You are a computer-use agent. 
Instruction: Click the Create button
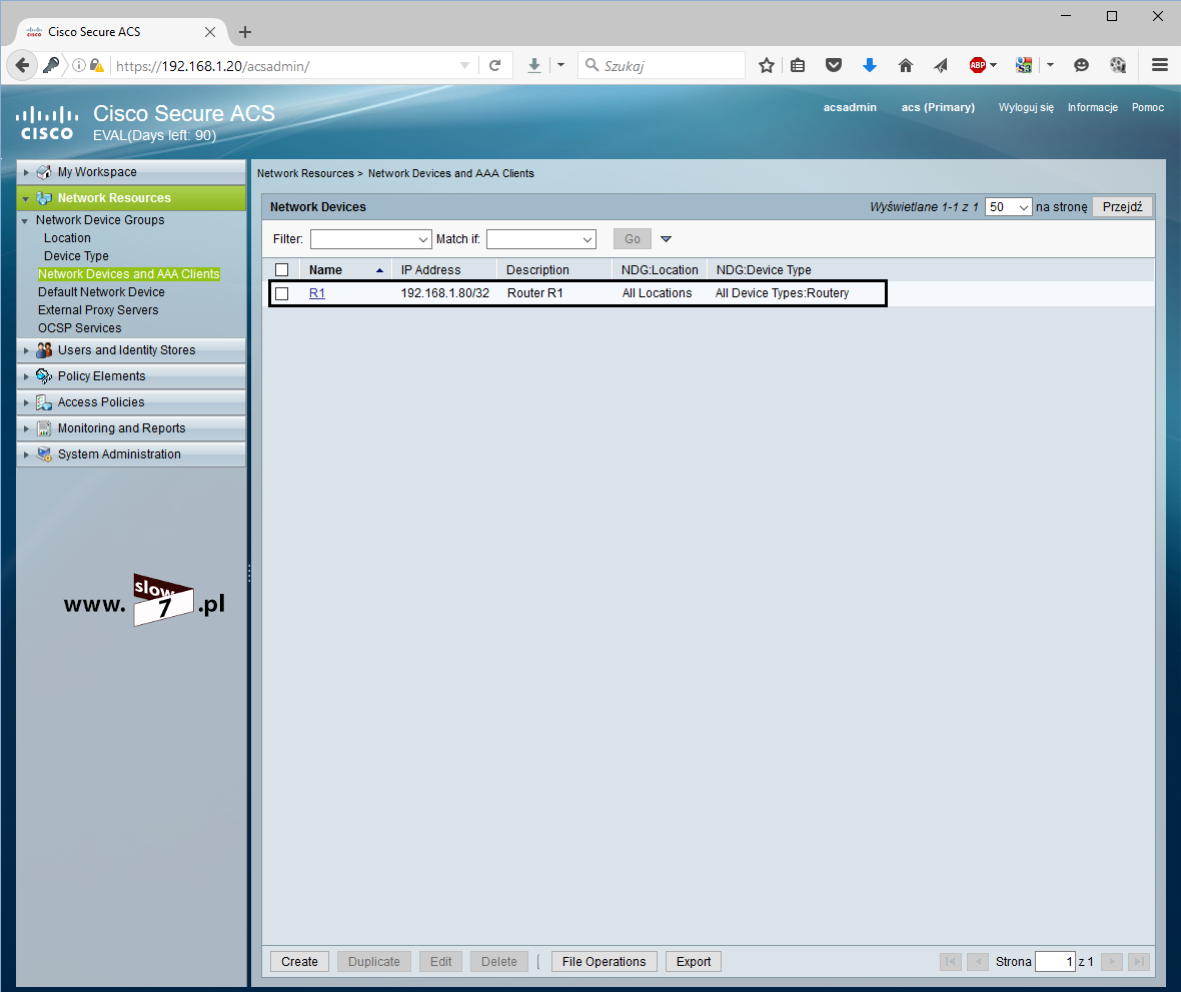click(299, 962)
